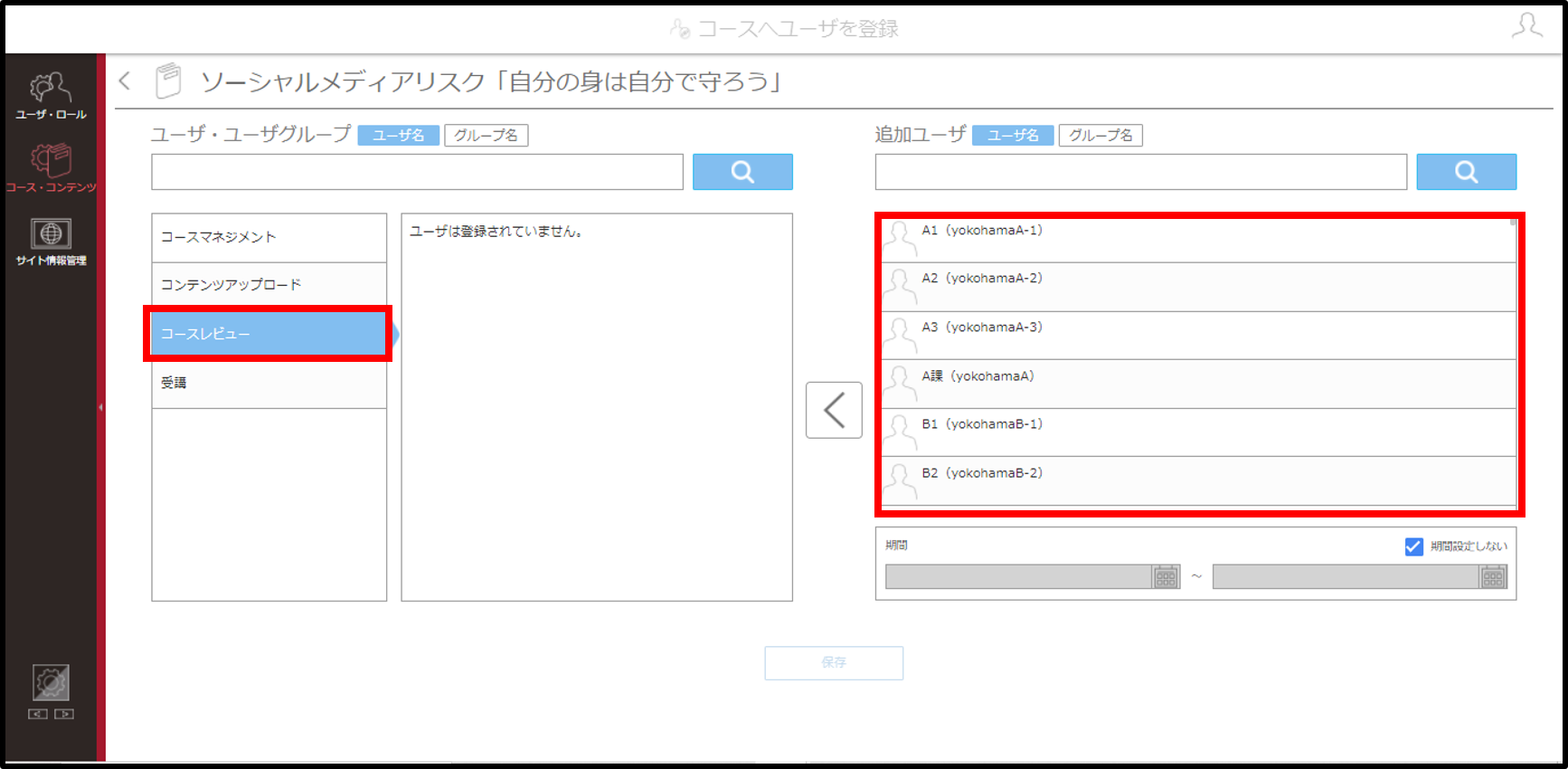
Task: Open the サイト情報管理 sidebar section
Action: 51,242
